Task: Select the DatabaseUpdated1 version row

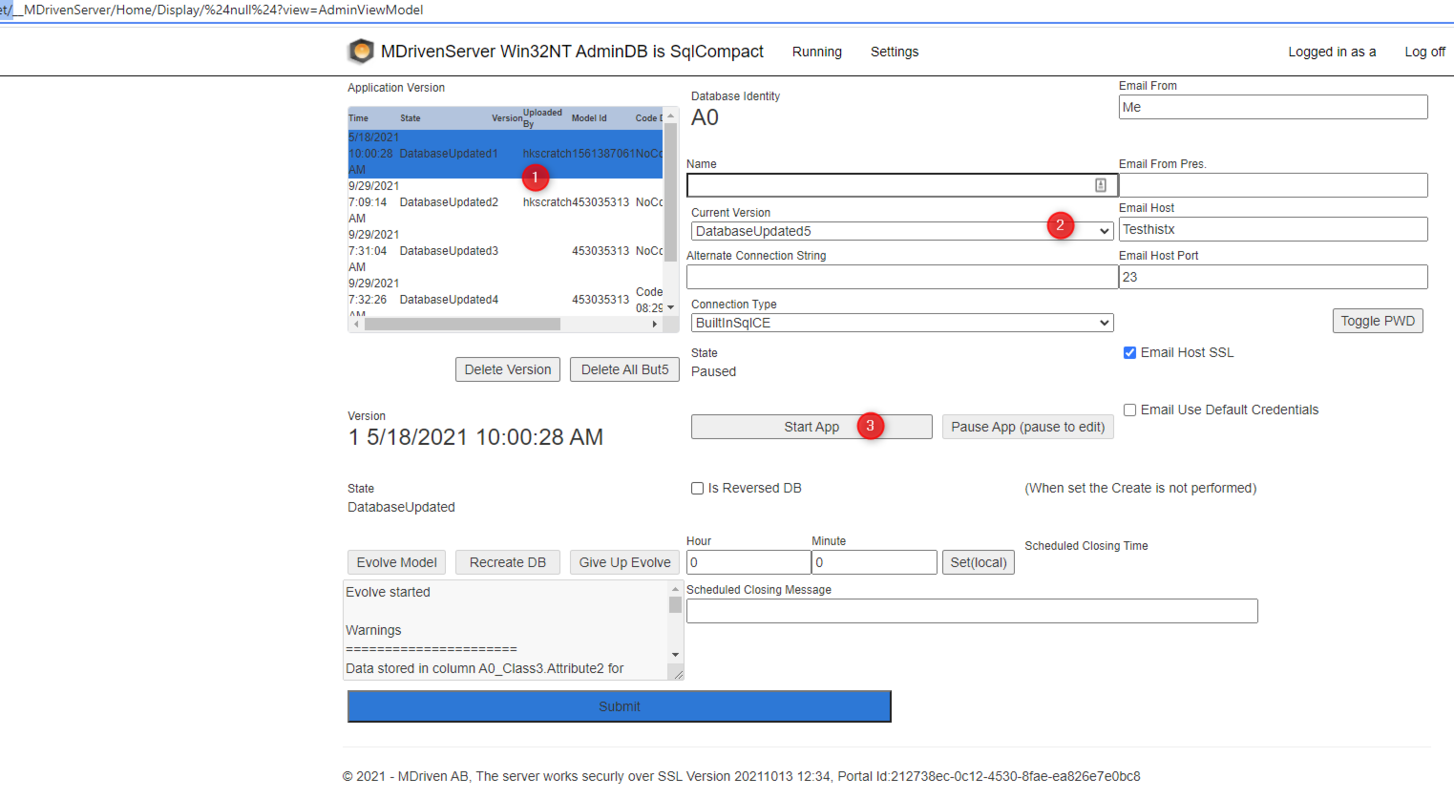Action: (505, 154)
